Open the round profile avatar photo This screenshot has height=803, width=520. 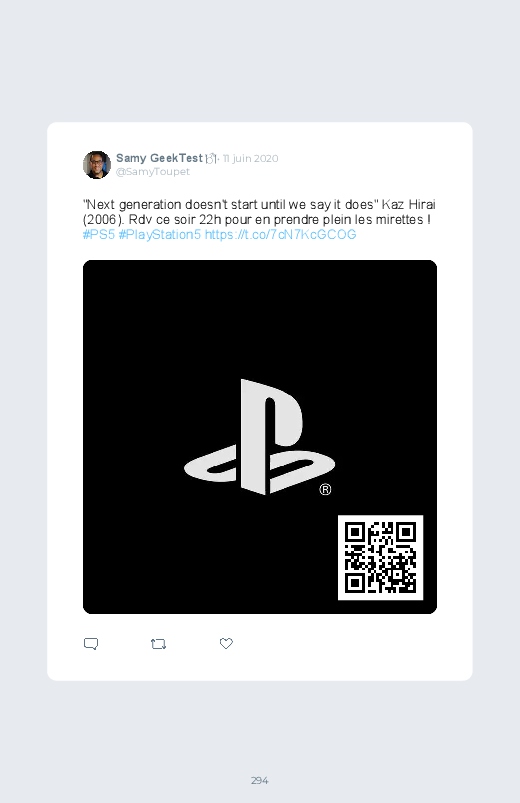click(x=97, y=164)
